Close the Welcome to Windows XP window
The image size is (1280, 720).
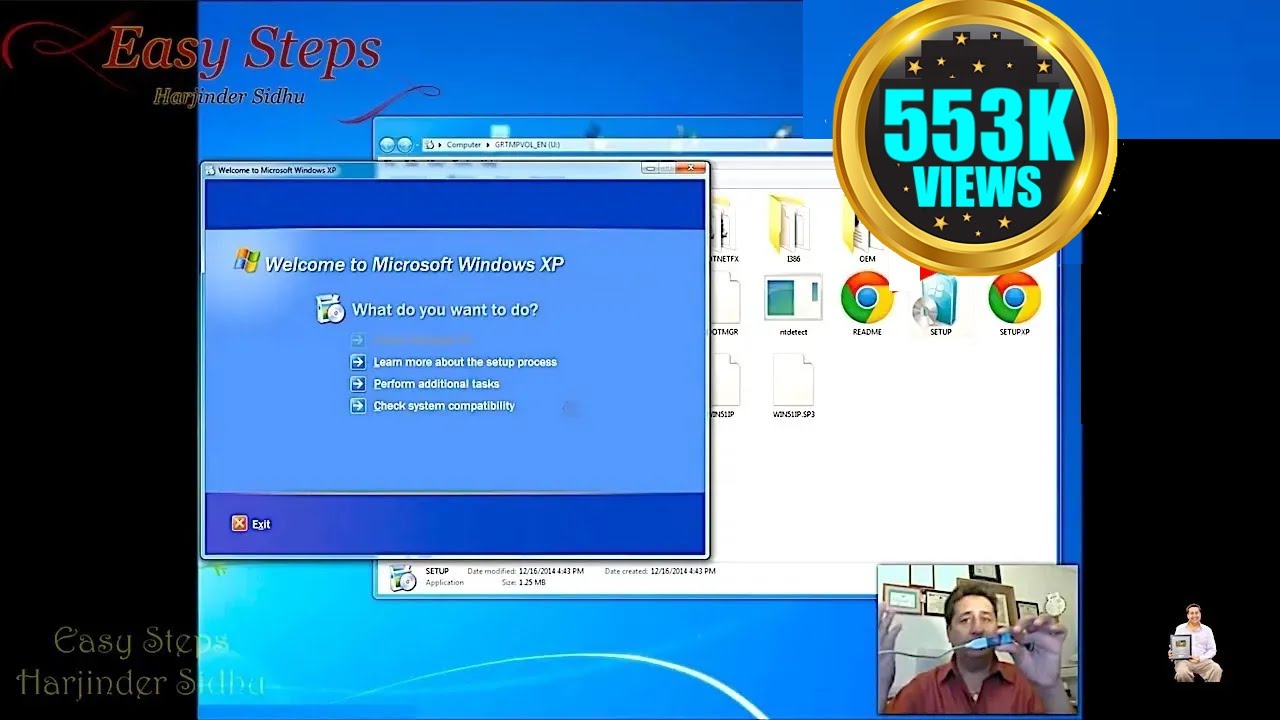pos(691,169)
